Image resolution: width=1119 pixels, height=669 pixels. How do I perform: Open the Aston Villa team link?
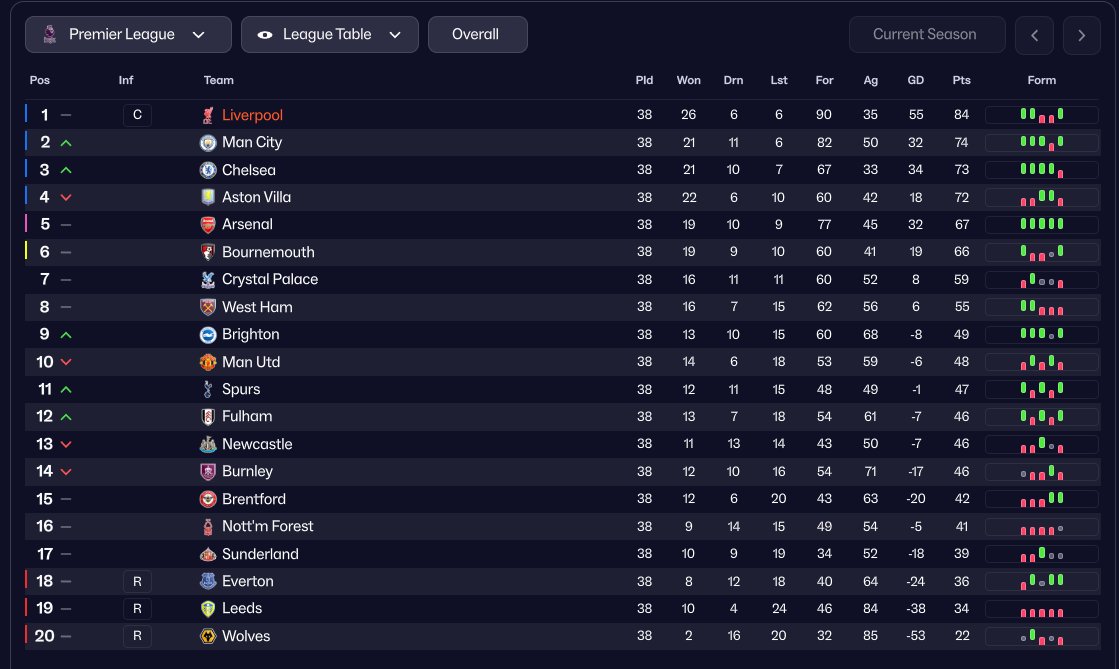256,197
